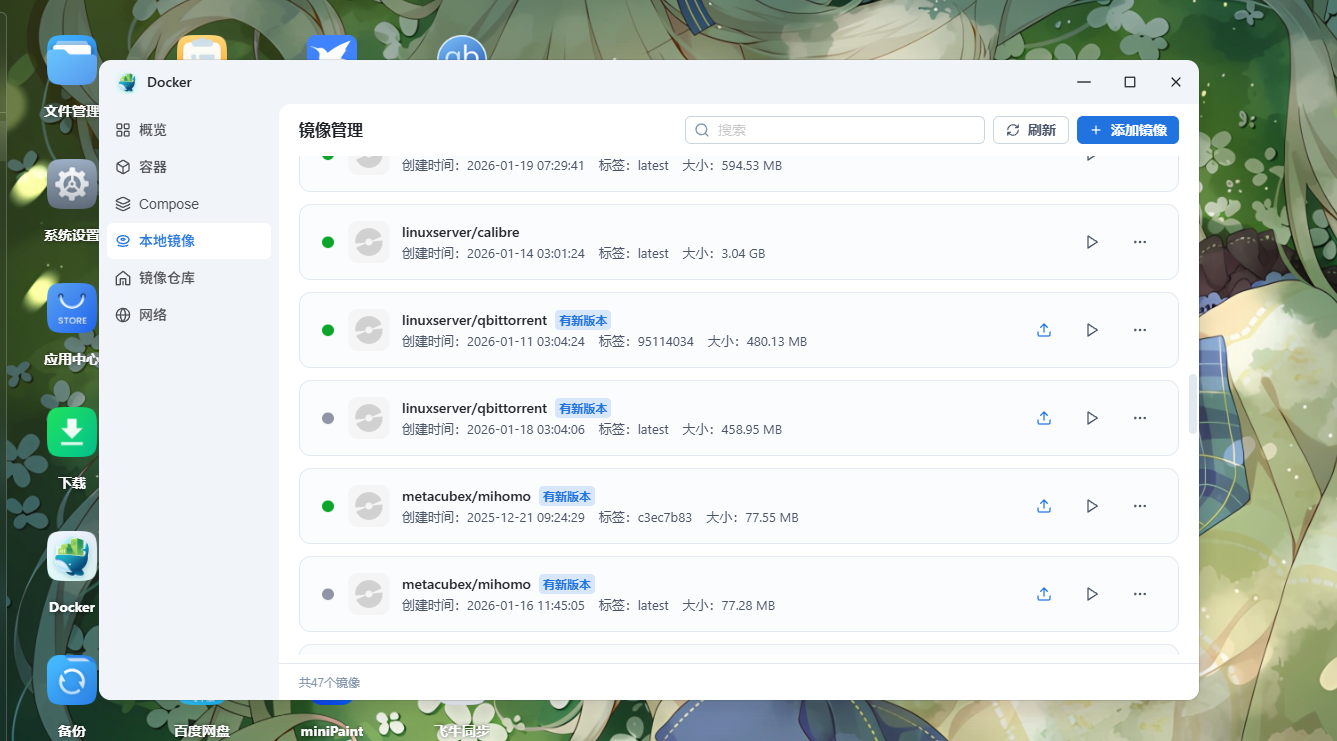Run linuxserver/calibre using its play icon
This screenshot has width=1337, height=741.
(1091, 241)
